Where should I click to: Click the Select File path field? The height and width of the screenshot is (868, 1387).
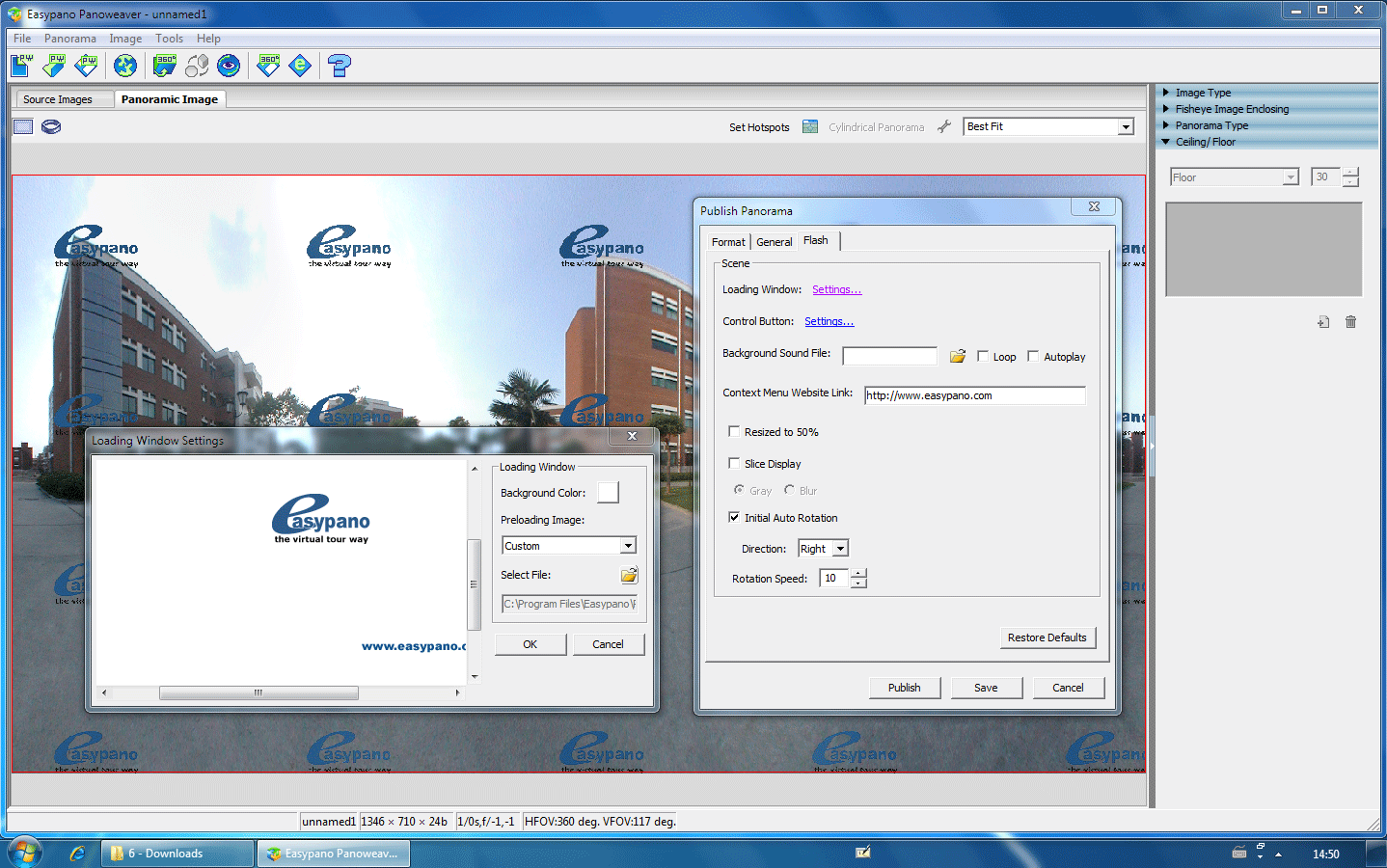tap(569, 604)
